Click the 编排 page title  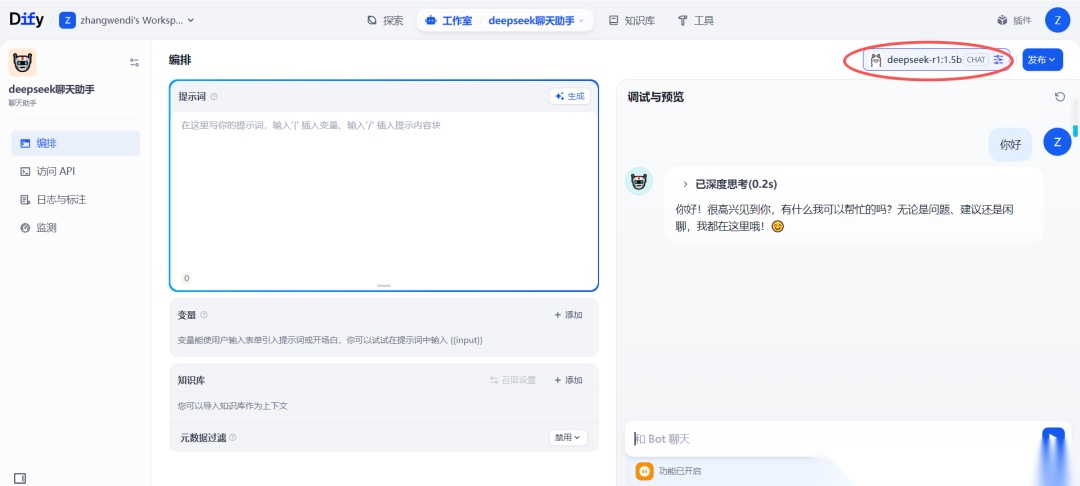tap(180, 60)
